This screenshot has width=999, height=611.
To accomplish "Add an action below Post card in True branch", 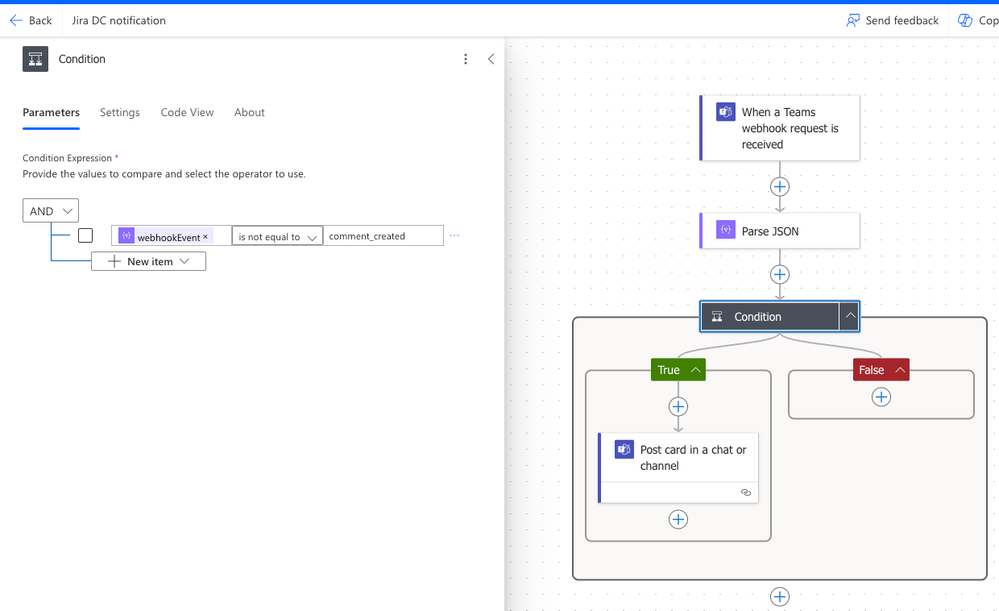I will click(x=678, y=519).
